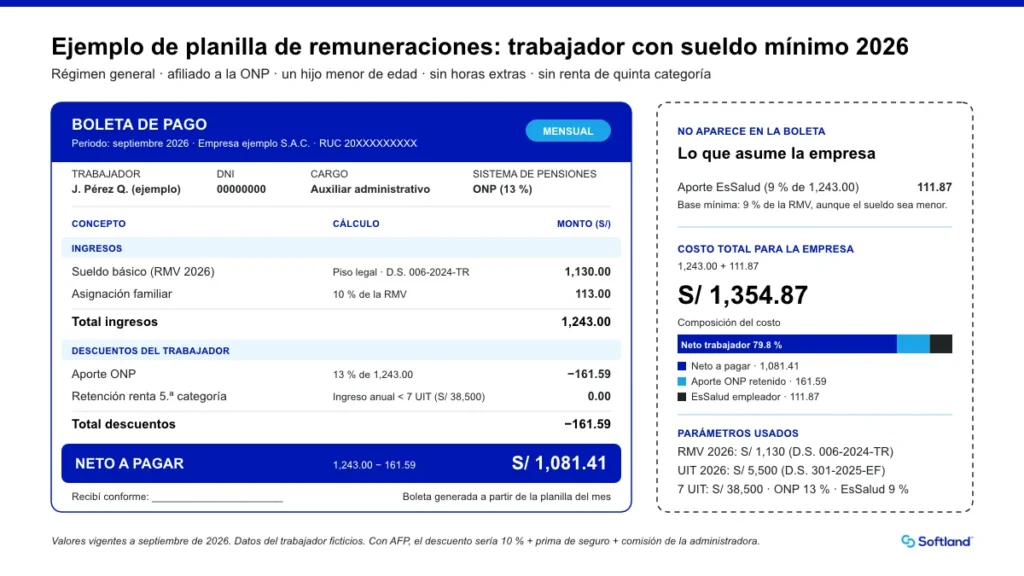The image size is (1024, 576).
Task: Click the black EsSalud empleador legend swatch
Action: [682, 396]
